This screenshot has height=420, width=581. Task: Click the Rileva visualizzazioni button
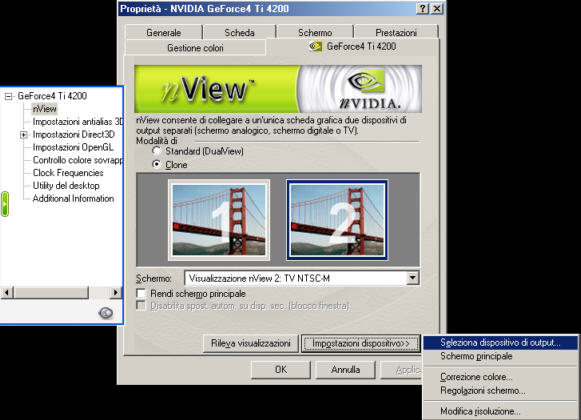click(250, 343)
